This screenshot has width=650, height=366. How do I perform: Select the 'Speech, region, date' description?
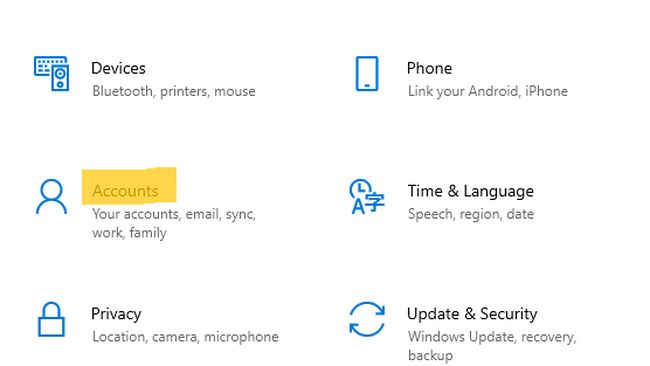coord(471,214)
